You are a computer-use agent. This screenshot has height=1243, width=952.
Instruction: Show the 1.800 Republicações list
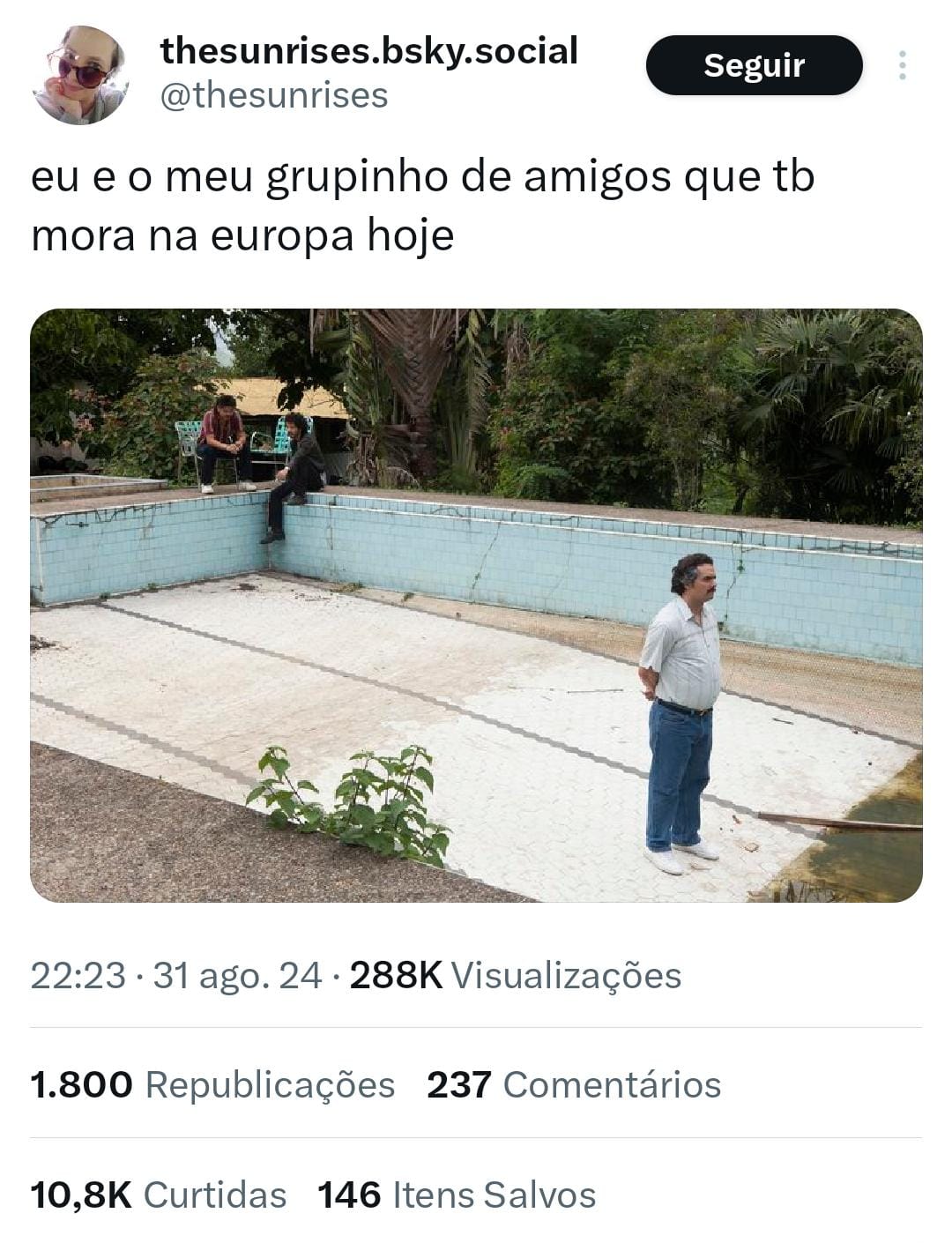click(212, 1084)
